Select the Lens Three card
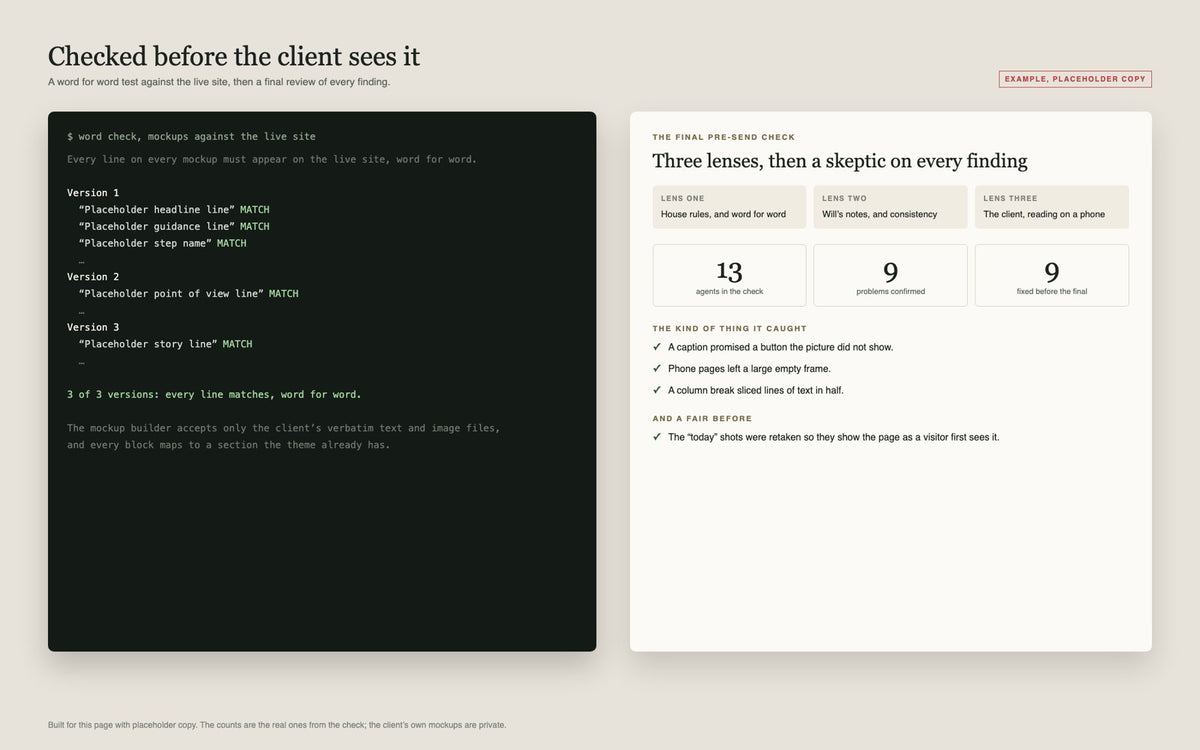This screenshot has height=750, width=1200. (1052, 207)
